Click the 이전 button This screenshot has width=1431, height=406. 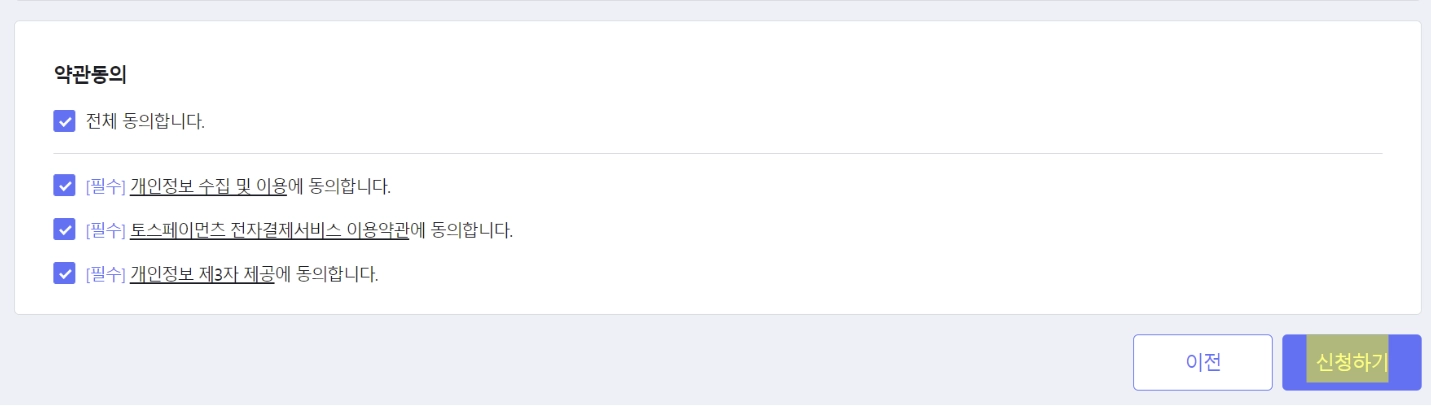1202,362
